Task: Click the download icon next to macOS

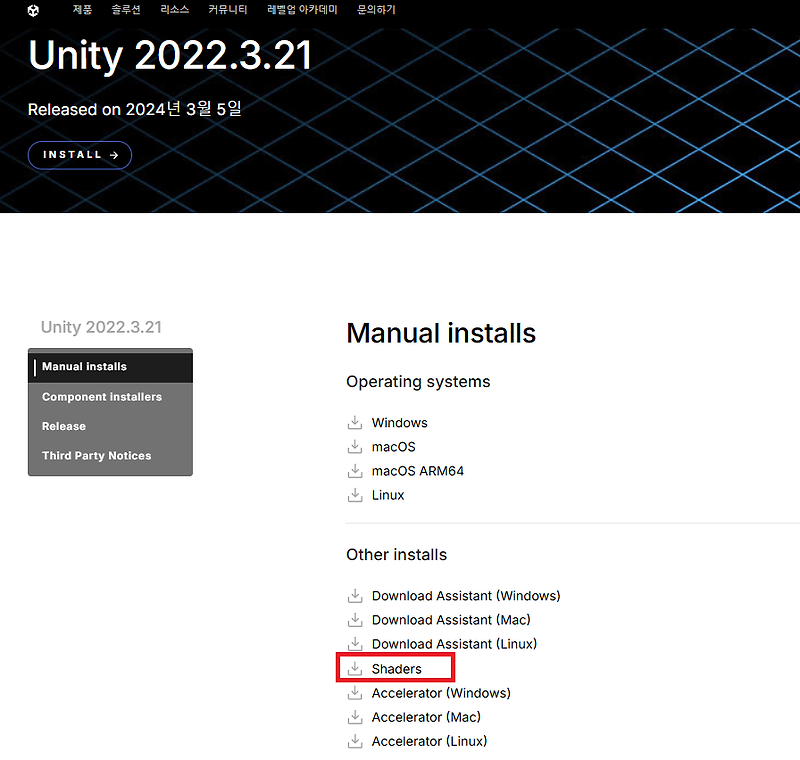Action: 355,446
